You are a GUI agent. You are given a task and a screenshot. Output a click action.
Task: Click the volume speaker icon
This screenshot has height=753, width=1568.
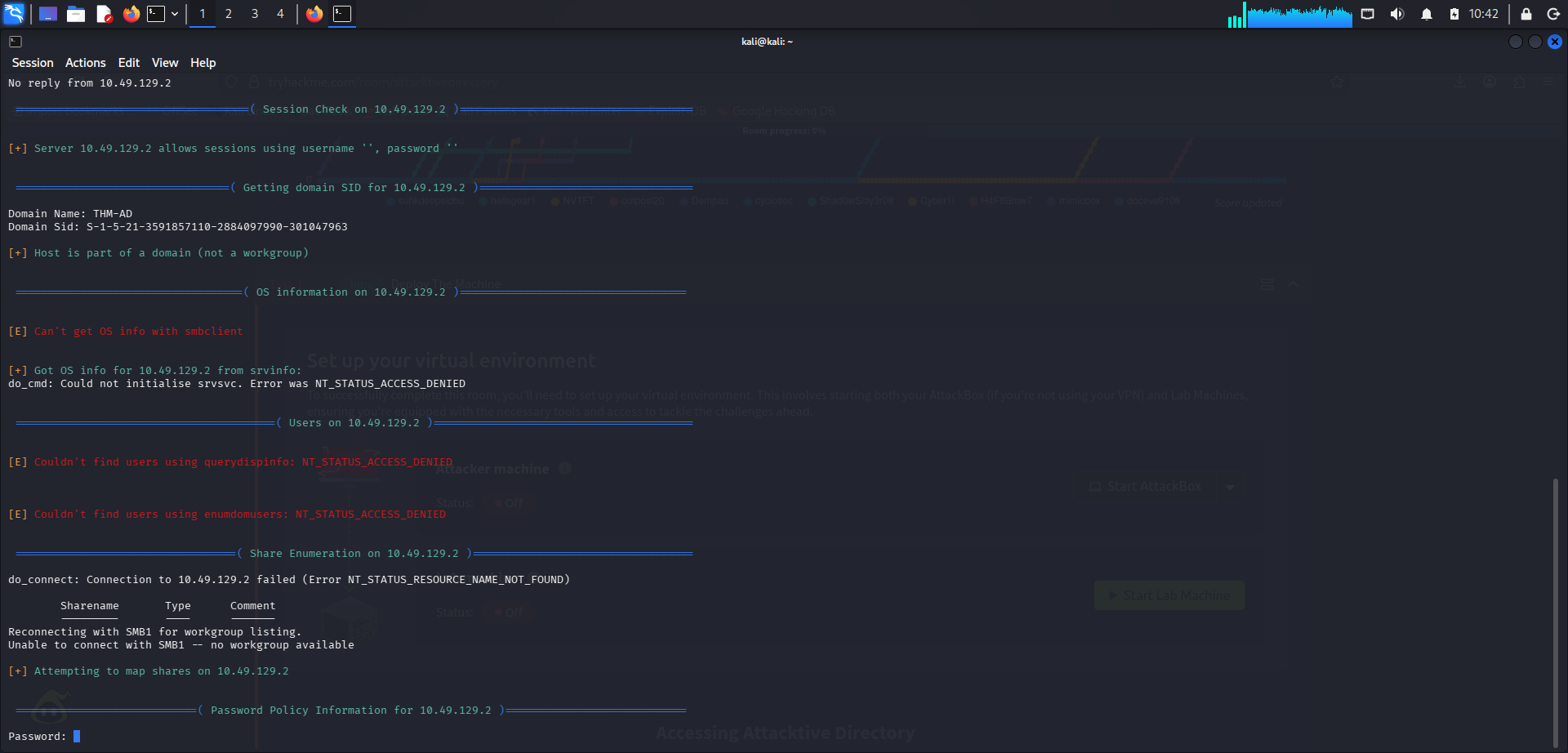[x=1397, y=14]
